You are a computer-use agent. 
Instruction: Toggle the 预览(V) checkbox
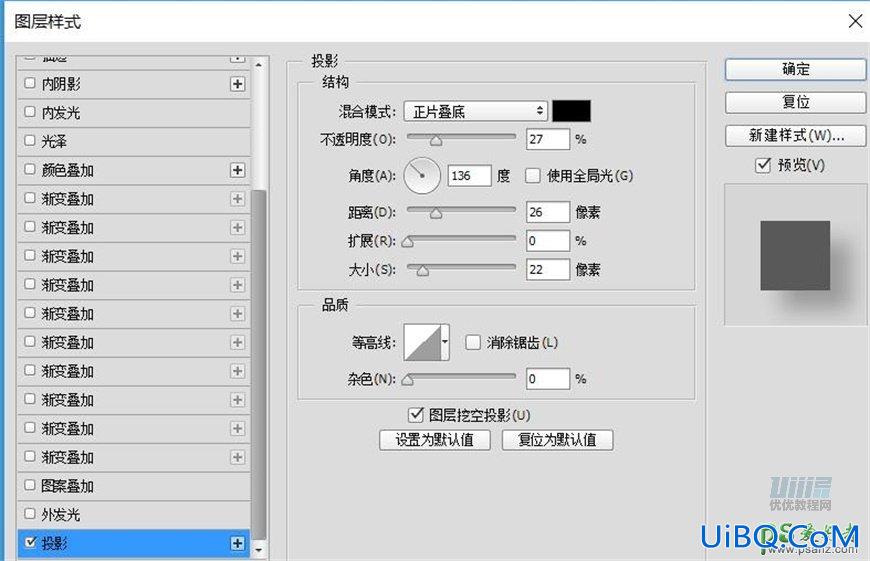[763, 165]
